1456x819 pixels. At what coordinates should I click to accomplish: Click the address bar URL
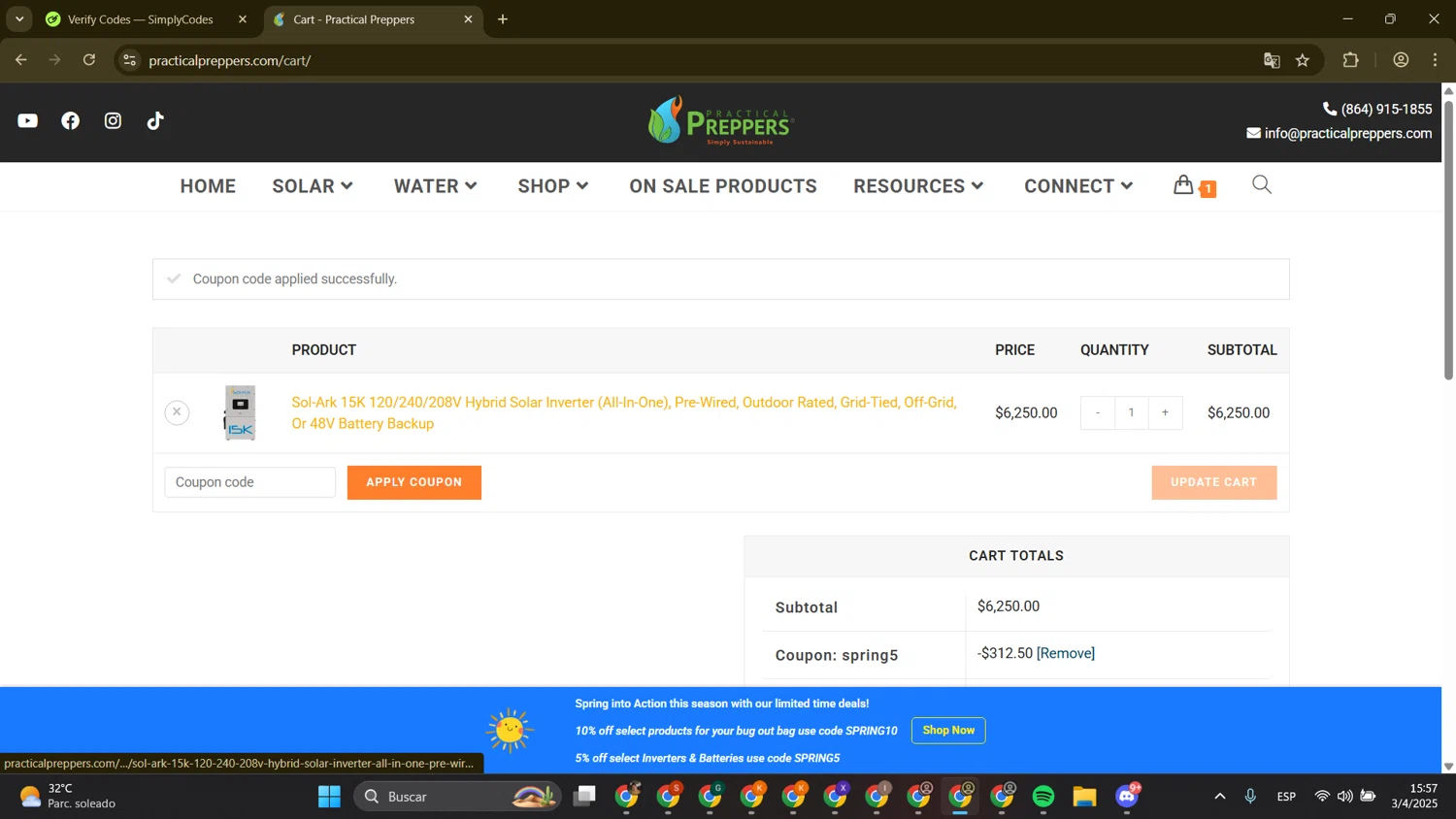click(230, 60)
